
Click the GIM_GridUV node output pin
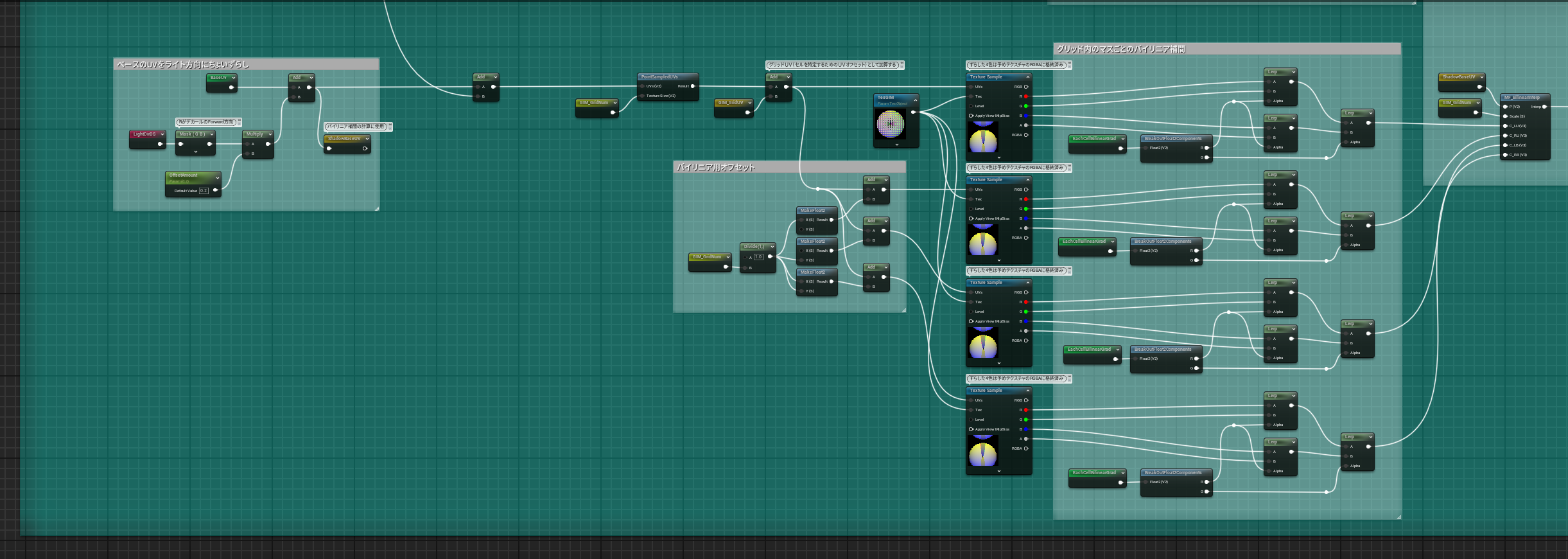click(x=747, y=112)
